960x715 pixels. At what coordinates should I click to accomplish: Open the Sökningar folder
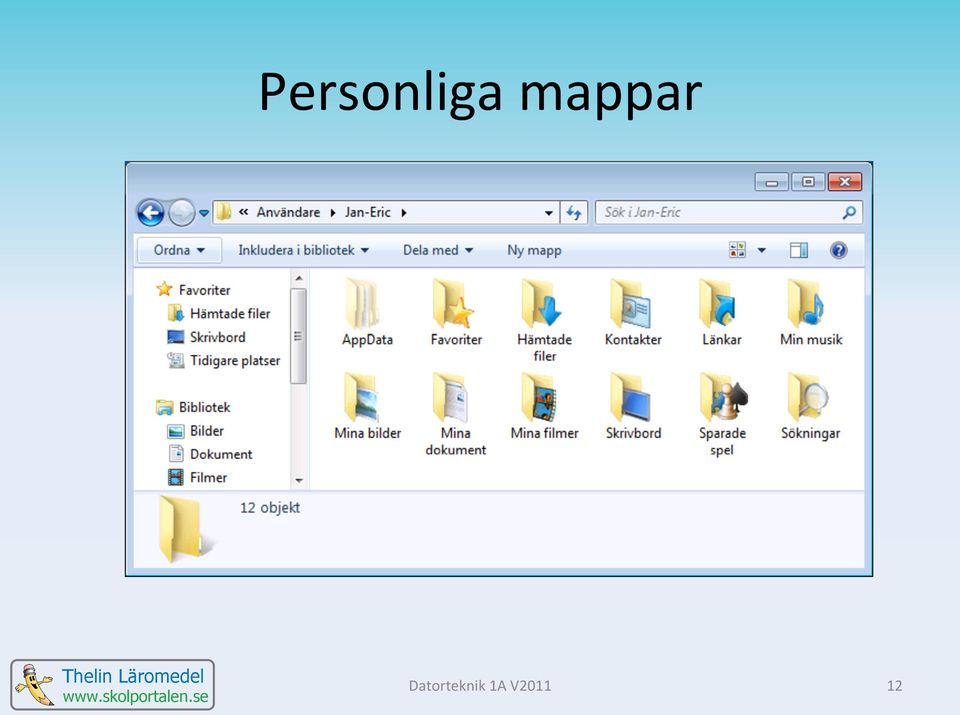coord(810,406)
